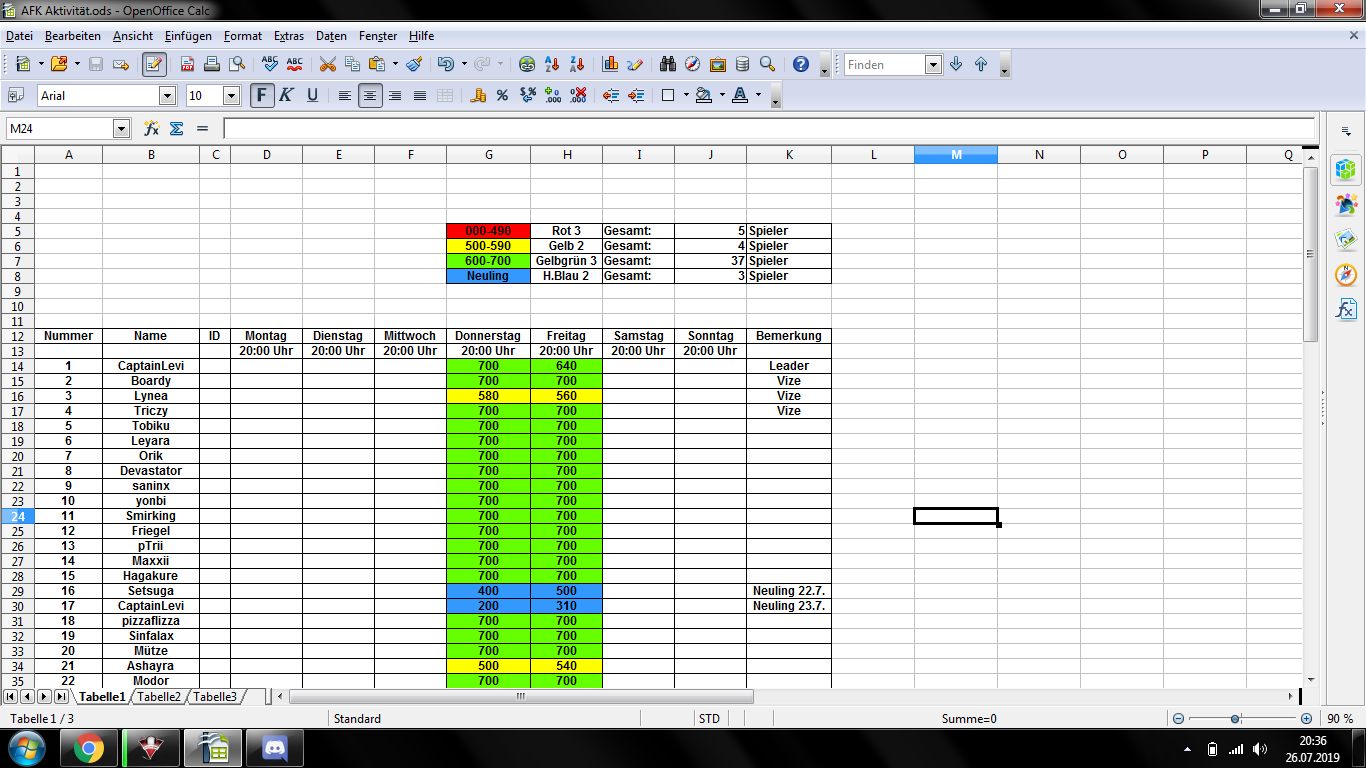1366x768 pixels.
Task: Set Justified alignment
Action: [x=420, y=95]
